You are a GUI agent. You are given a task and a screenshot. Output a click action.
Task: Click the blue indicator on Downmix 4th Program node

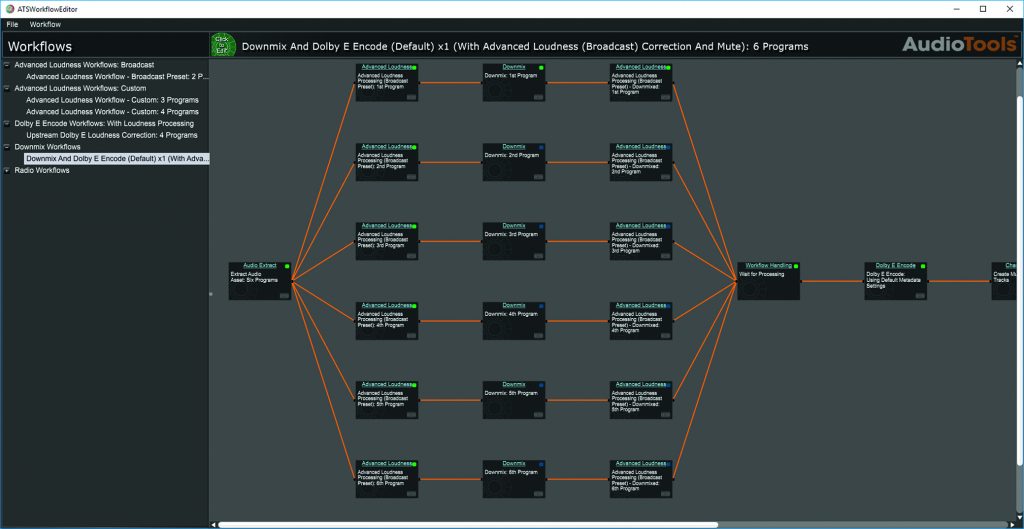541,306
